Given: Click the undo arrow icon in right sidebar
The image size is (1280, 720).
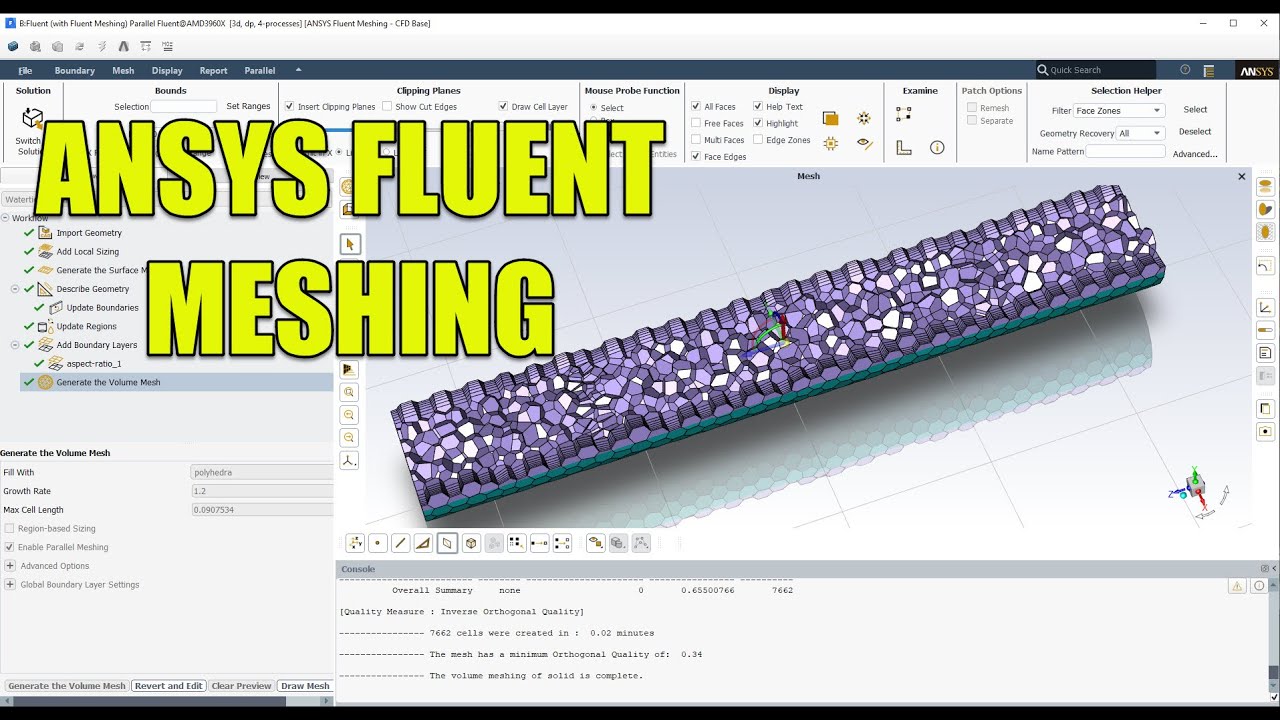Looking at the screenshot, I should pos(1265,266).
